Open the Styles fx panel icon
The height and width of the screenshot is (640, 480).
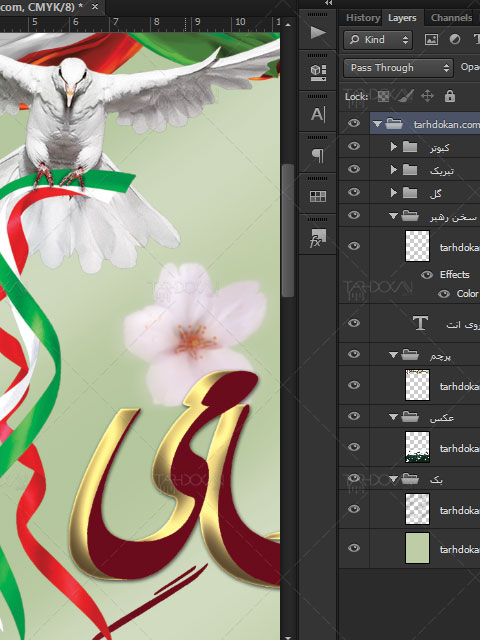(x=318, y=238)
